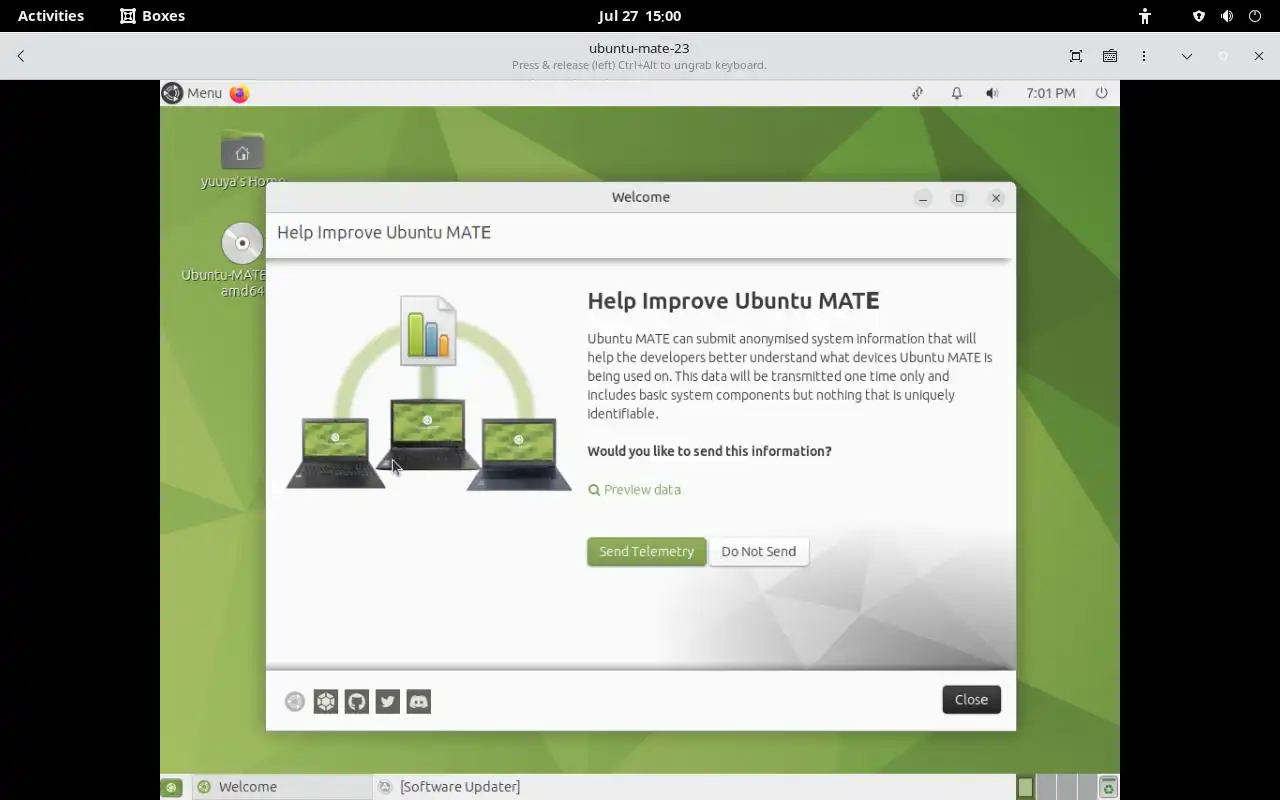Open the keyboard shortcuts button in Boxes
This screenshot has height=800, width=1280.
[1110, 56]
